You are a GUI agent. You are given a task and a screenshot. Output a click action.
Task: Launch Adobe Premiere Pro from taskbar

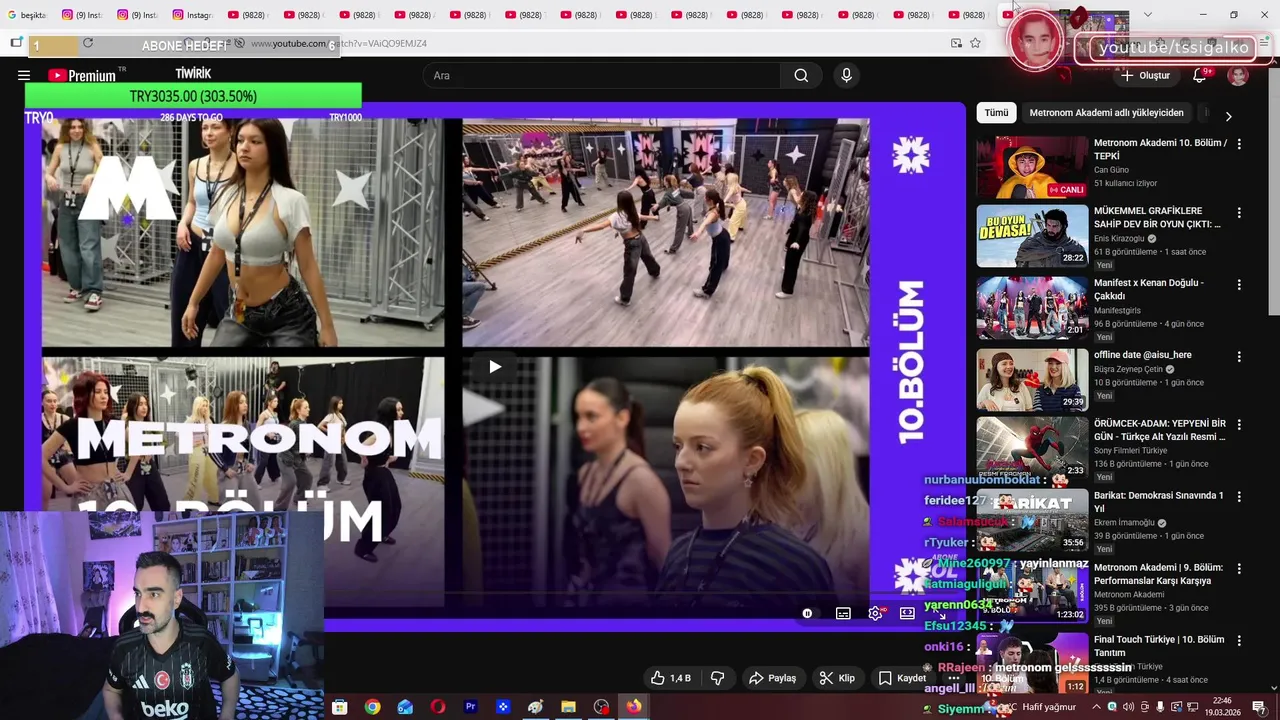point(470,707)
